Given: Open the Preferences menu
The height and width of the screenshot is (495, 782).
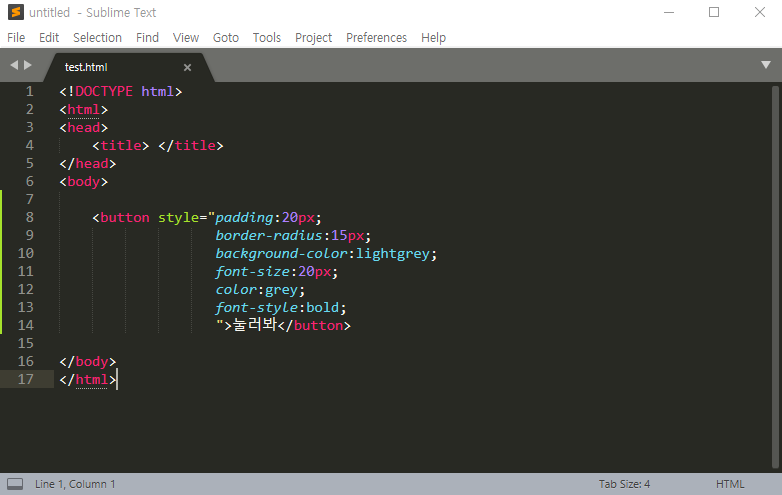Looking at the screenshot, I should click(376, 38).
